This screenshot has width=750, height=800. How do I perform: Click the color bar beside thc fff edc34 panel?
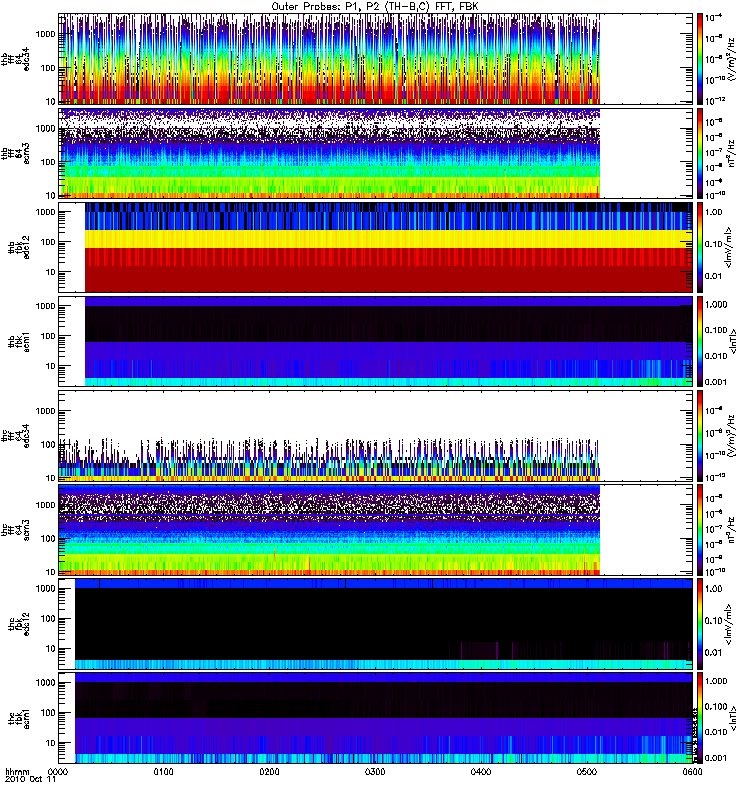[x=700, y=436]
